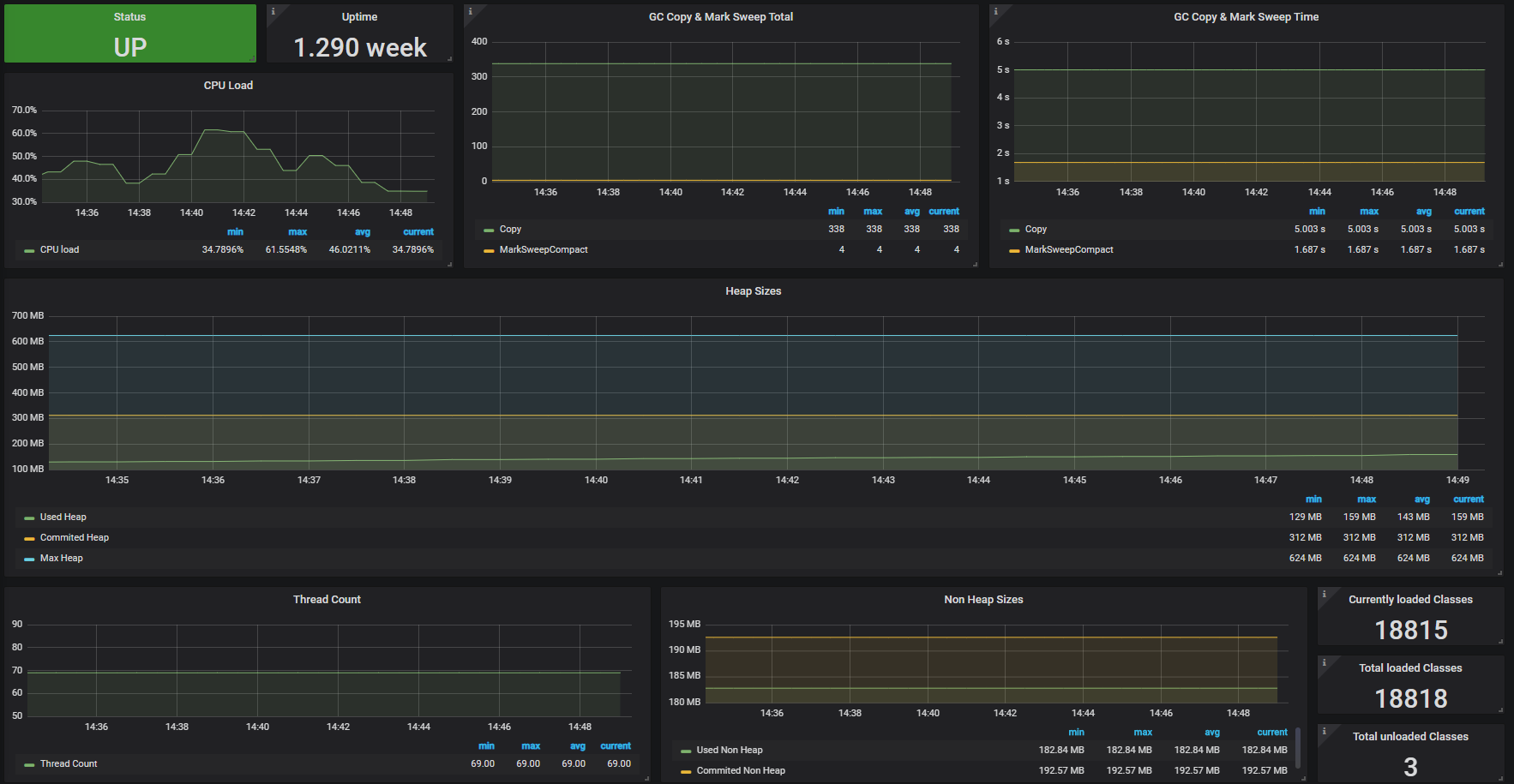The image size is (1514, 784).
Task: Click the UP status value
Action: pos(130,47)
